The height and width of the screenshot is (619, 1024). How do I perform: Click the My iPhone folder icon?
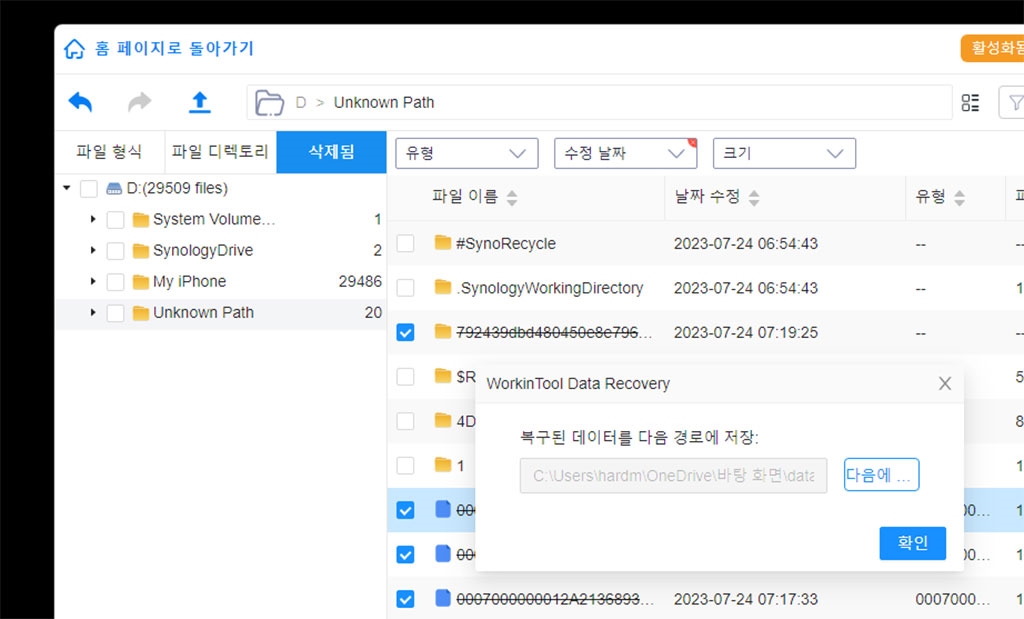(x=140, y=282)
